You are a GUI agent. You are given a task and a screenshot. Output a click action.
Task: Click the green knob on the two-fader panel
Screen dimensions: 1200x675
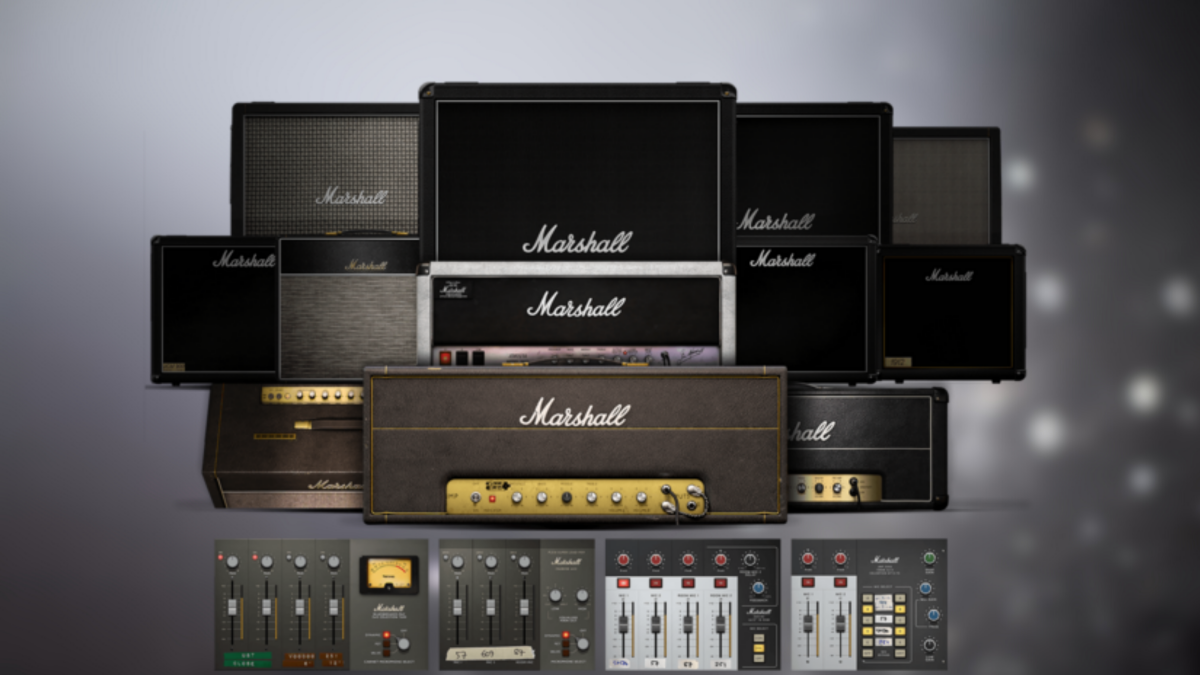(x=929, y=557)
